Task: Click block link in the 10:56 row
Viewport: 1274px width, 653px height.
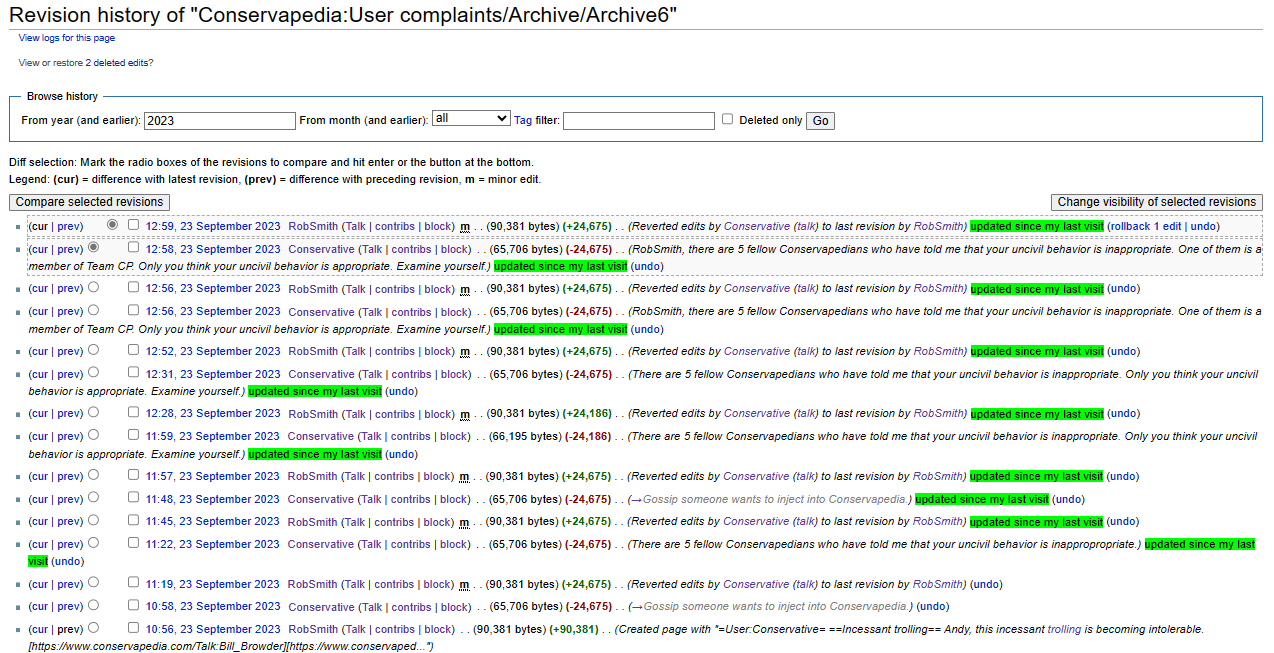Action: (438, 630)
